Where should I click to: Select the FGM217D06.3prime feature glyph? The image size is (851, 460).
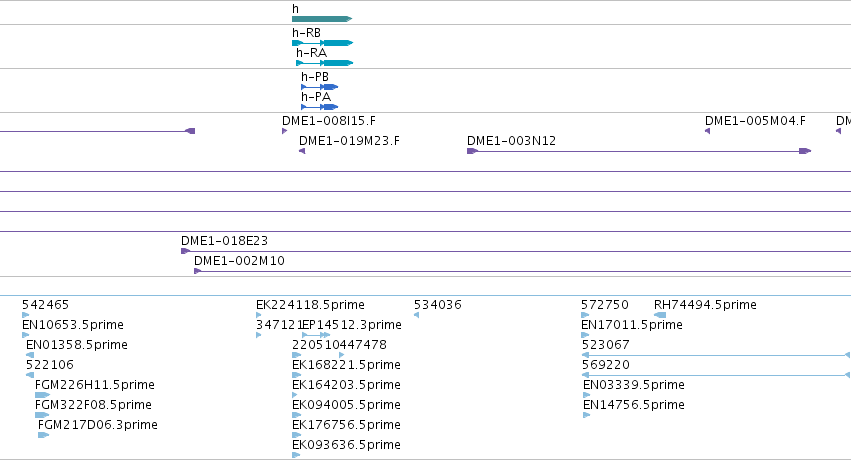(43, 435)
